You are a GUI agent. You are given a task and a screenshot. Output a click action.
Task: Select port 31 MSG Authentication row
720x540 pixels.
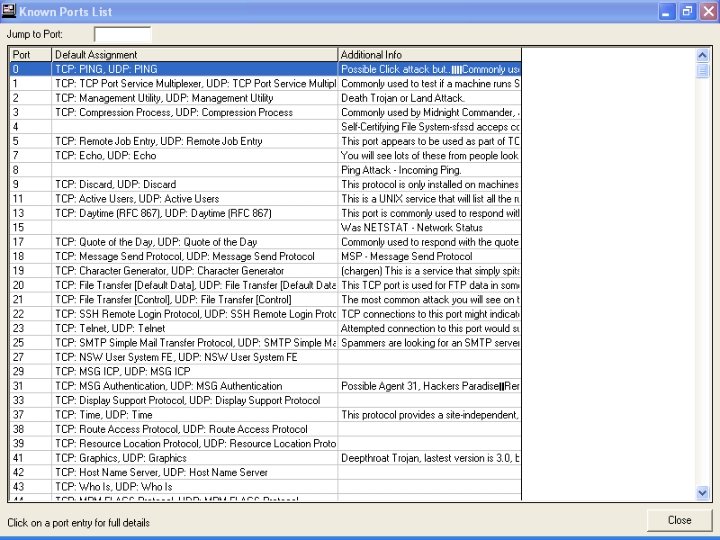tap(265, 386)
